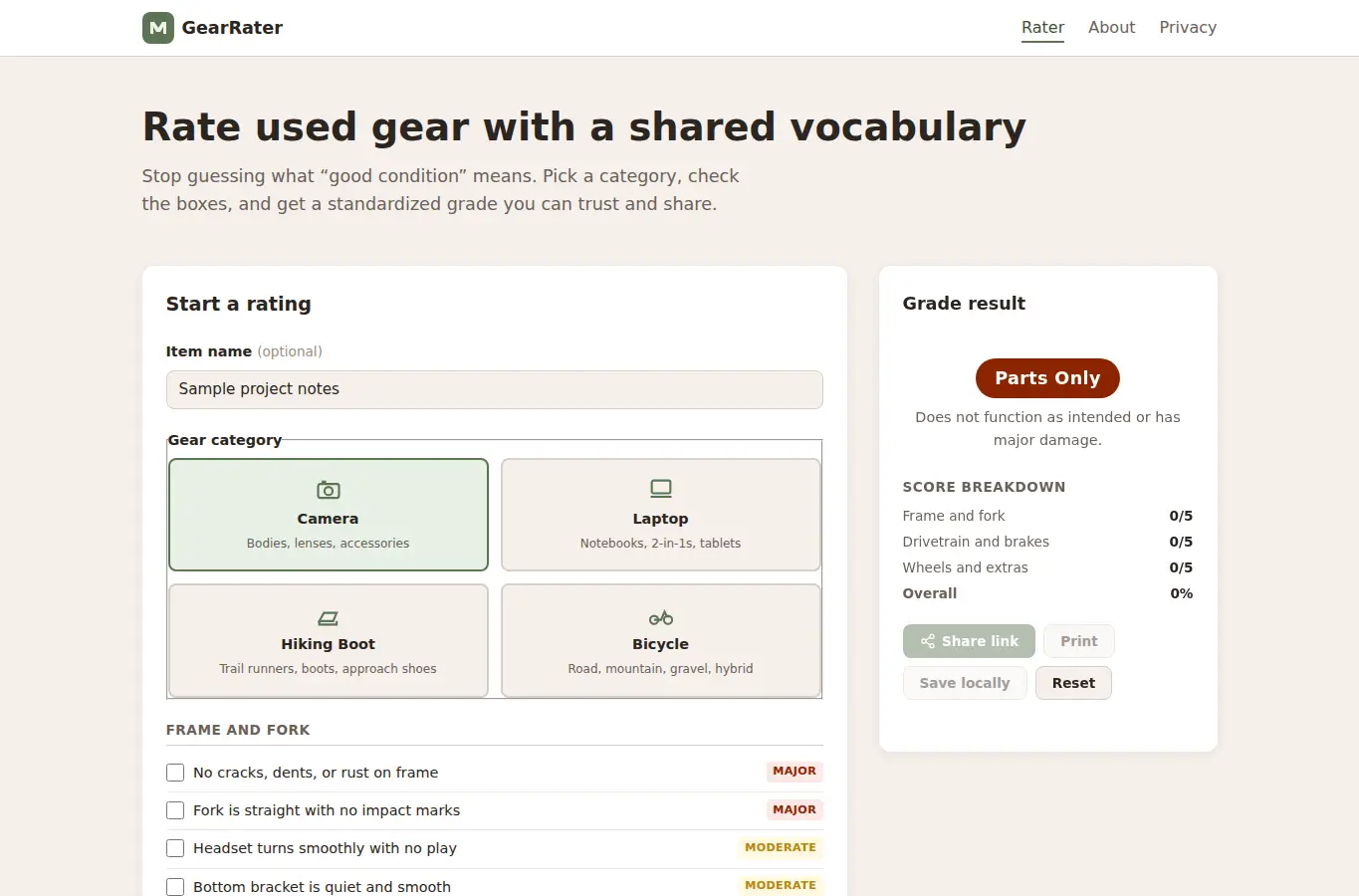Click the 'Gear category' legend label
Screen dimensions: 1359x896
pyautogui.click(x=225, y=440)
